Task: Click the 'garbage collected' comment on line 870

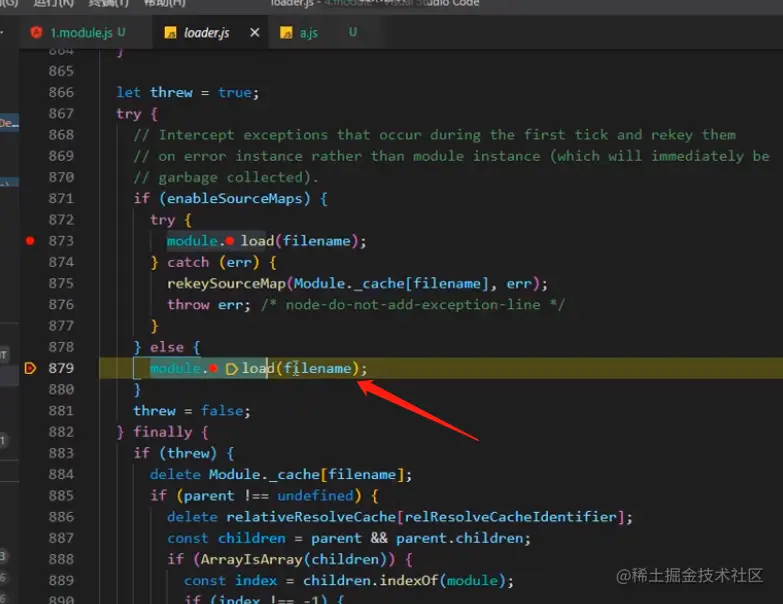Action: (x=226, y=178)
